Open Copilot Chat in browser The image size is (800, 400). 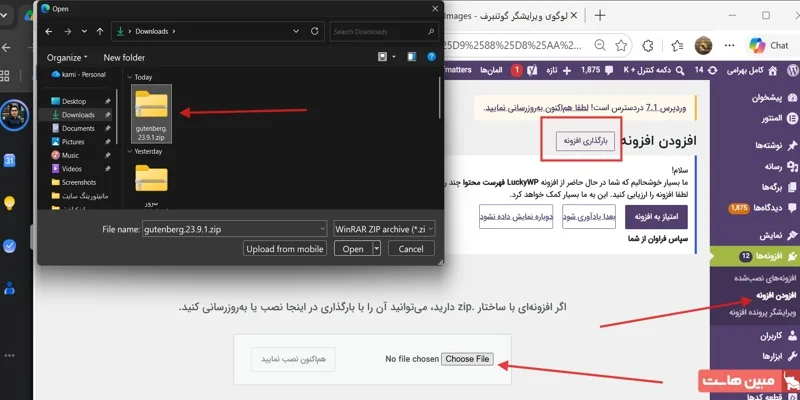coord(769,45)
